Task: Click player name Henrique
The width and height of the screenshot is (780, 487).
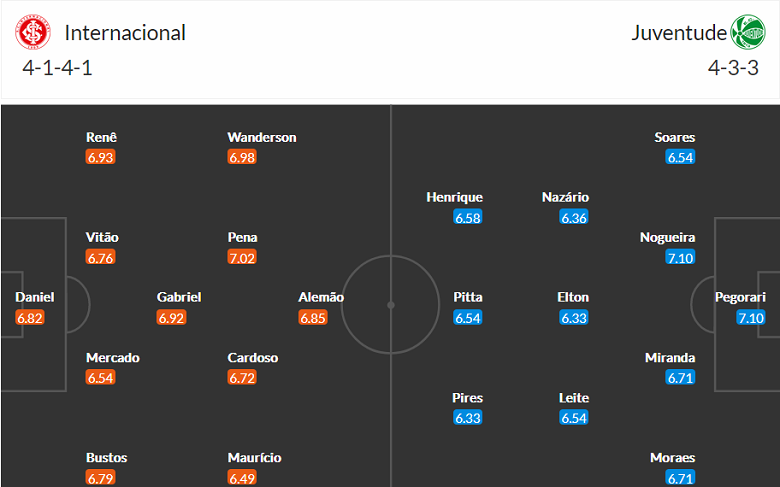Action: click(454, 197)
